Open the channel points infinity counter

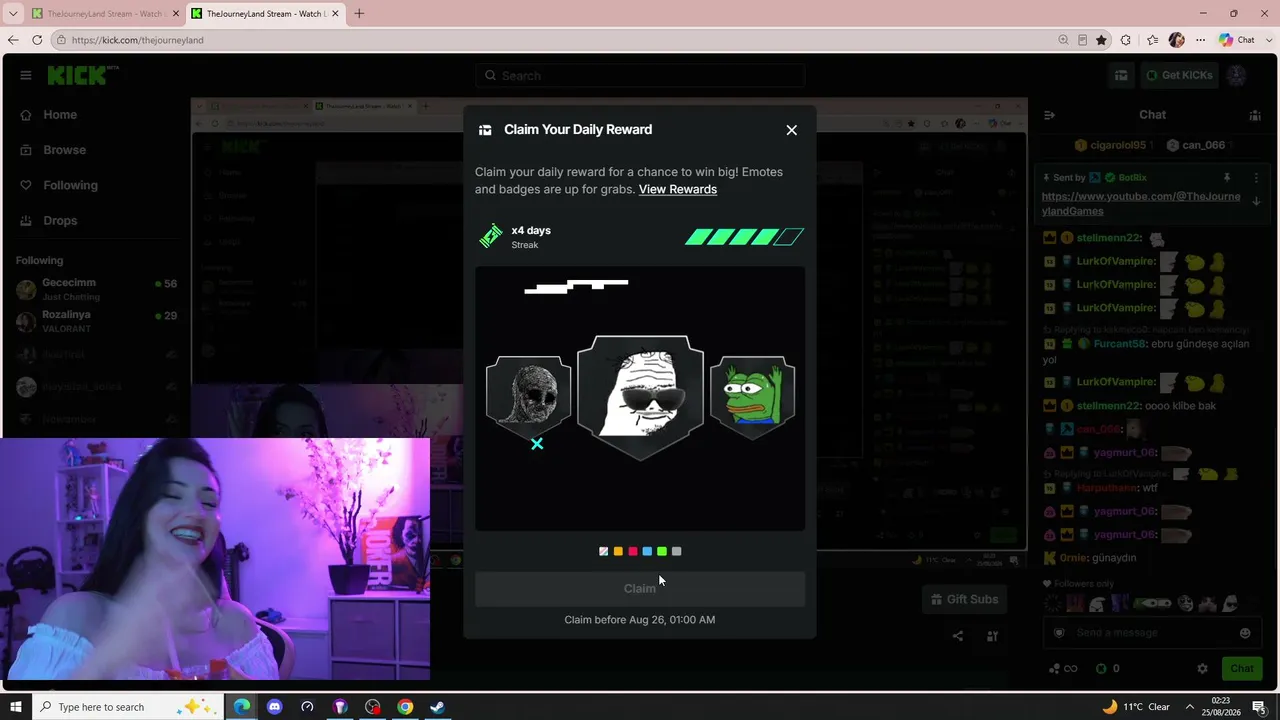1063,668
